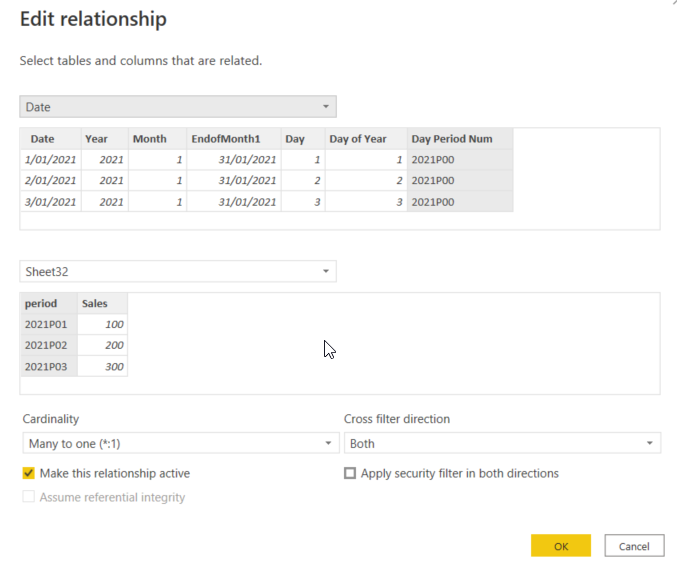Click 31/01/2021 in the 2/01/2021 row
Viewport: 677px width, 569px height.
click(x=234, y=180)
